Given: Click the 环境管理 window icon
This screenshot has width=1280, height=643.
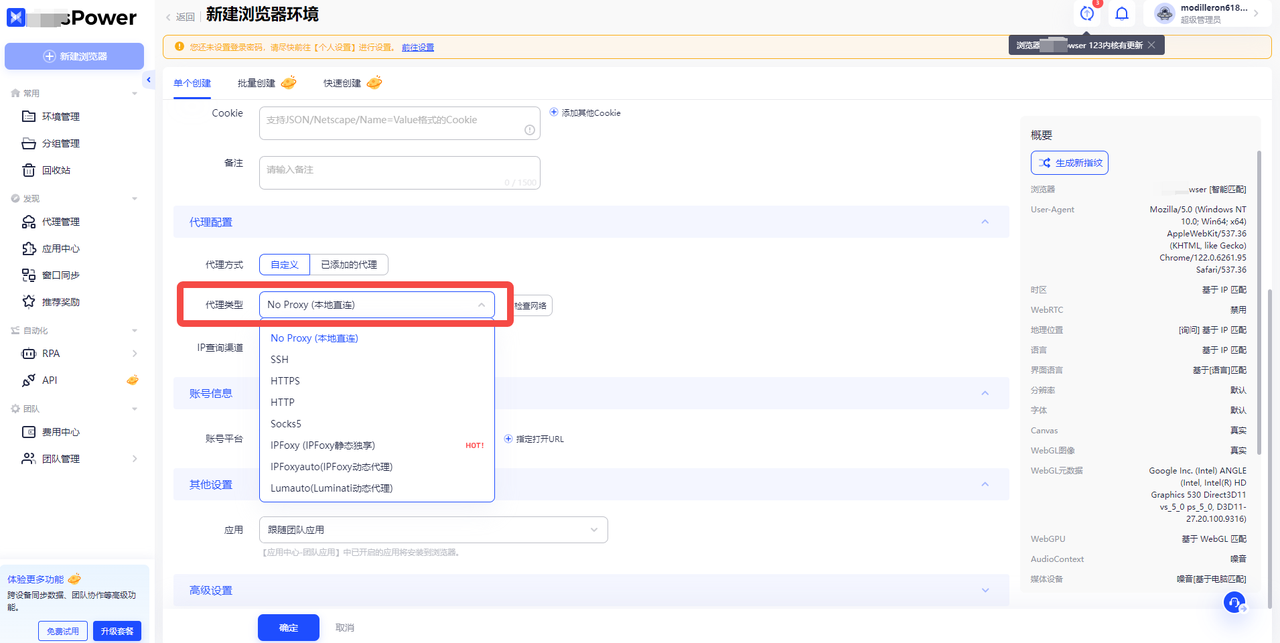Looking at the screenshot, I should (29, 117).
